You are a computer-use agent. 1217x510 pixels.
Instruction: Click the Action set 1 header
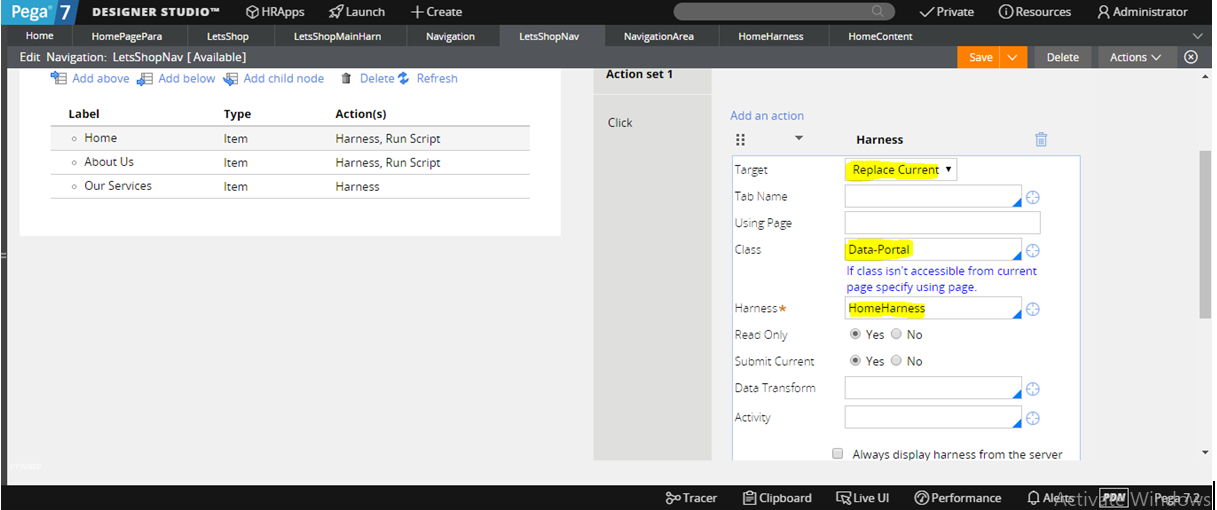click(640, 75)
